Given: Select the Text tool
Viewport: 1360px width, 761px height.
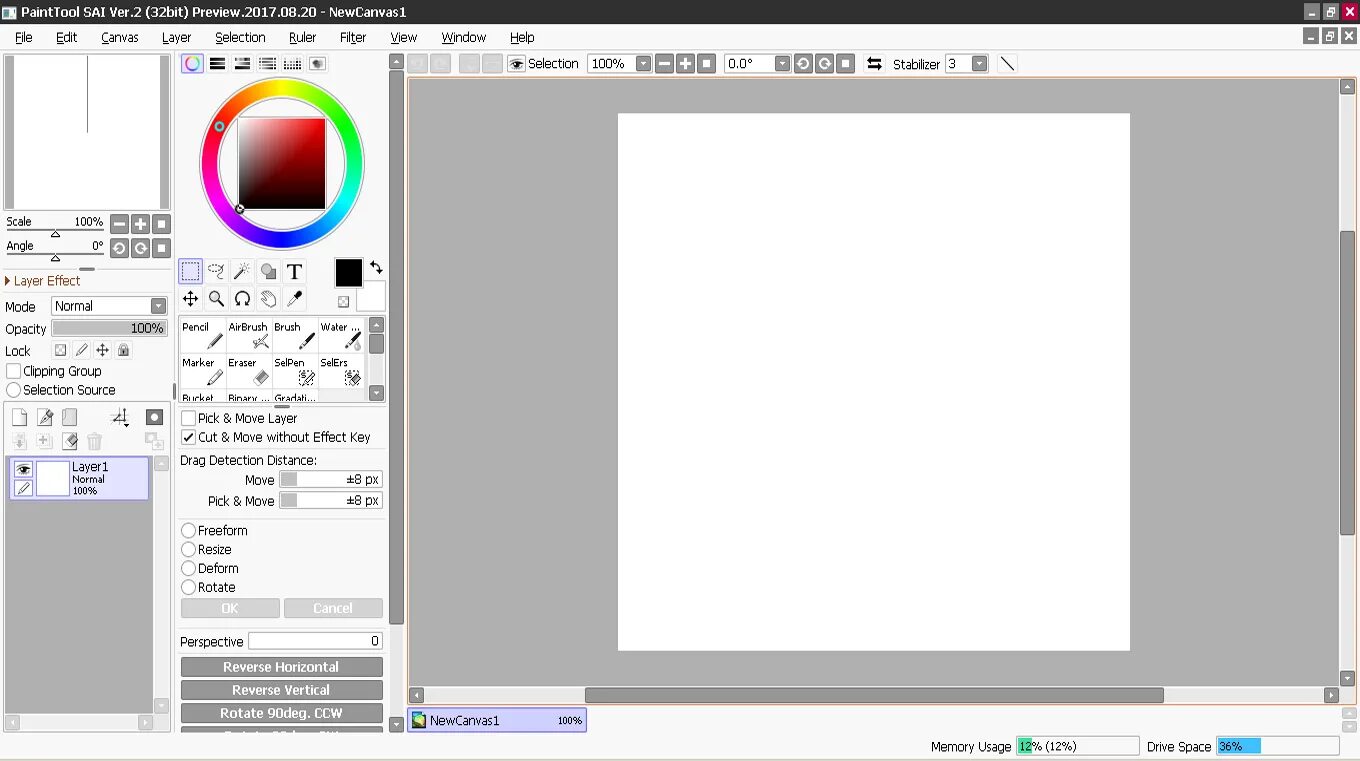Looking at the screenshot, I should coord(294,271).
